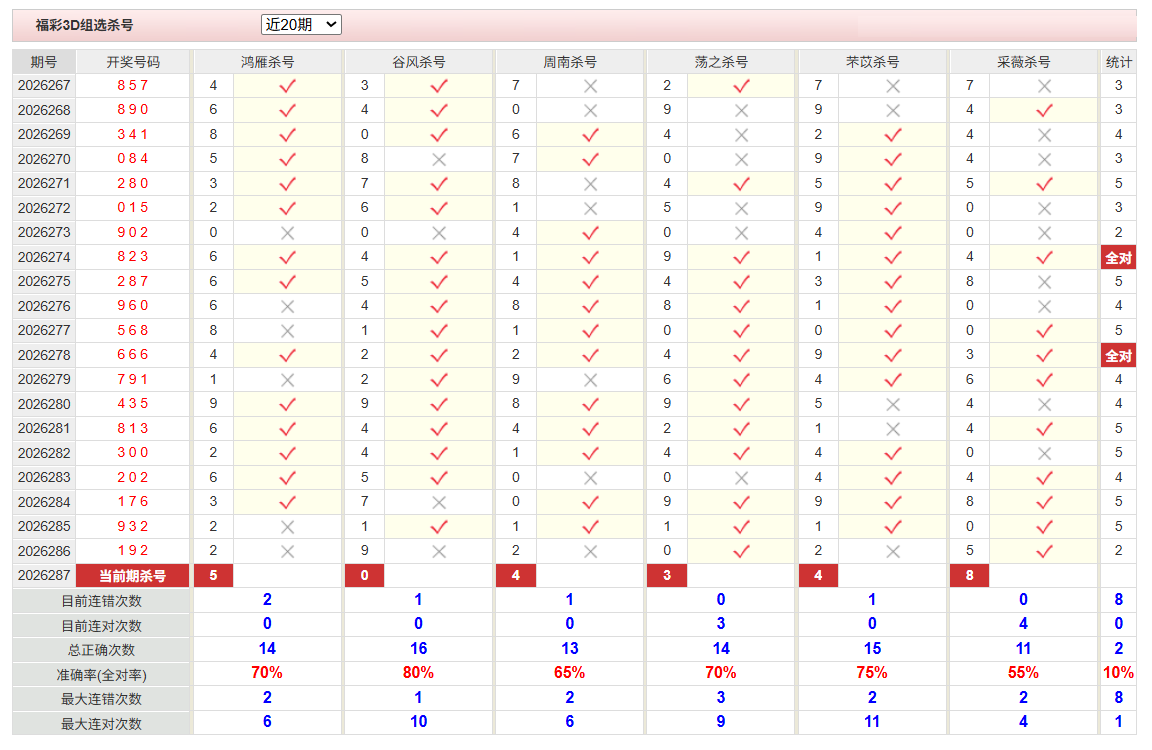The height and width of the screenshot is (750, 1152).
Task: Click the 荡之杀号 column header
Action: (721, 62)
